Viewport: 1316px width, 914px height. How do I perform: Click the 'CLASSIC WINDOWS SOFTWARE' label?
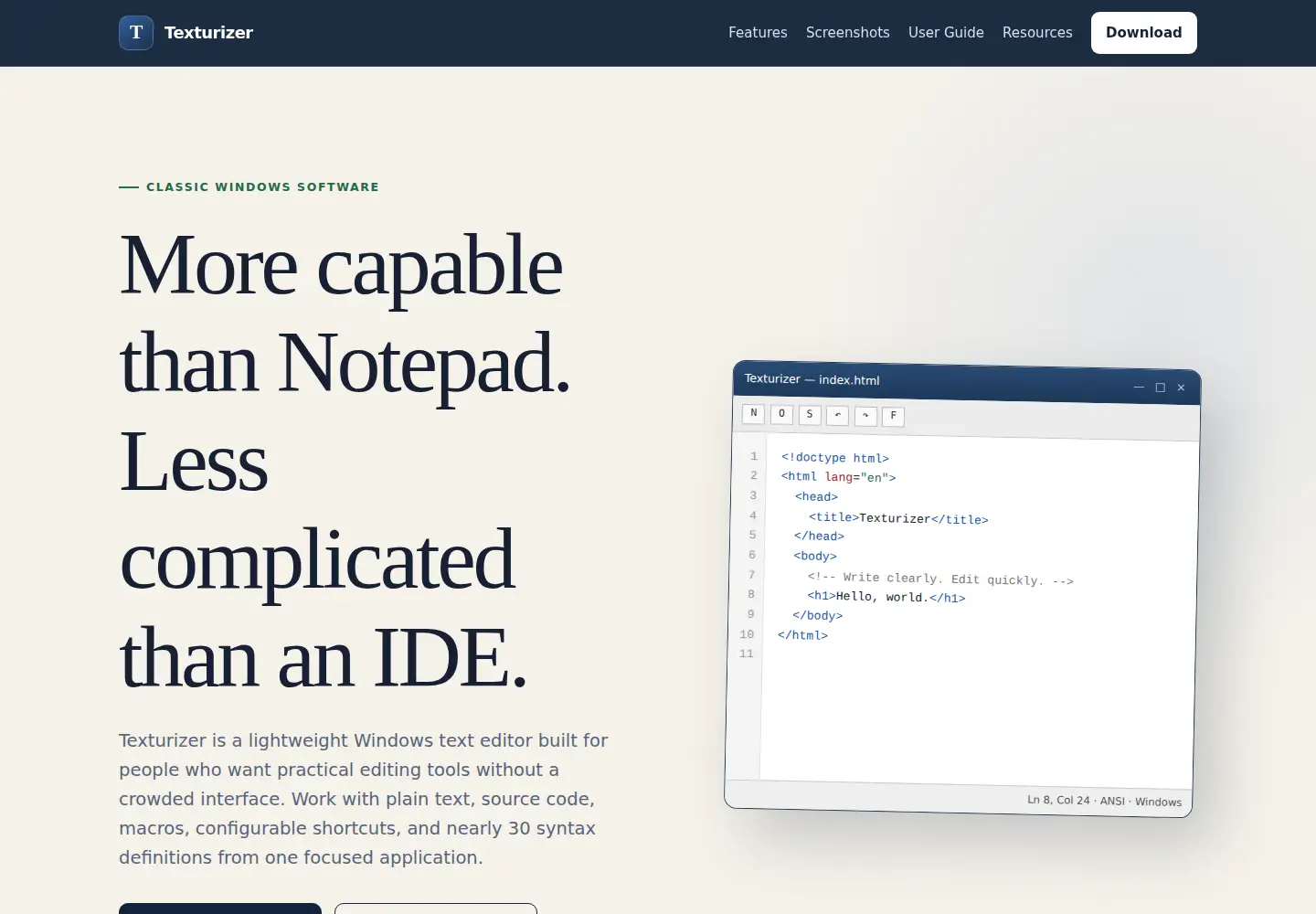[262, 186]
